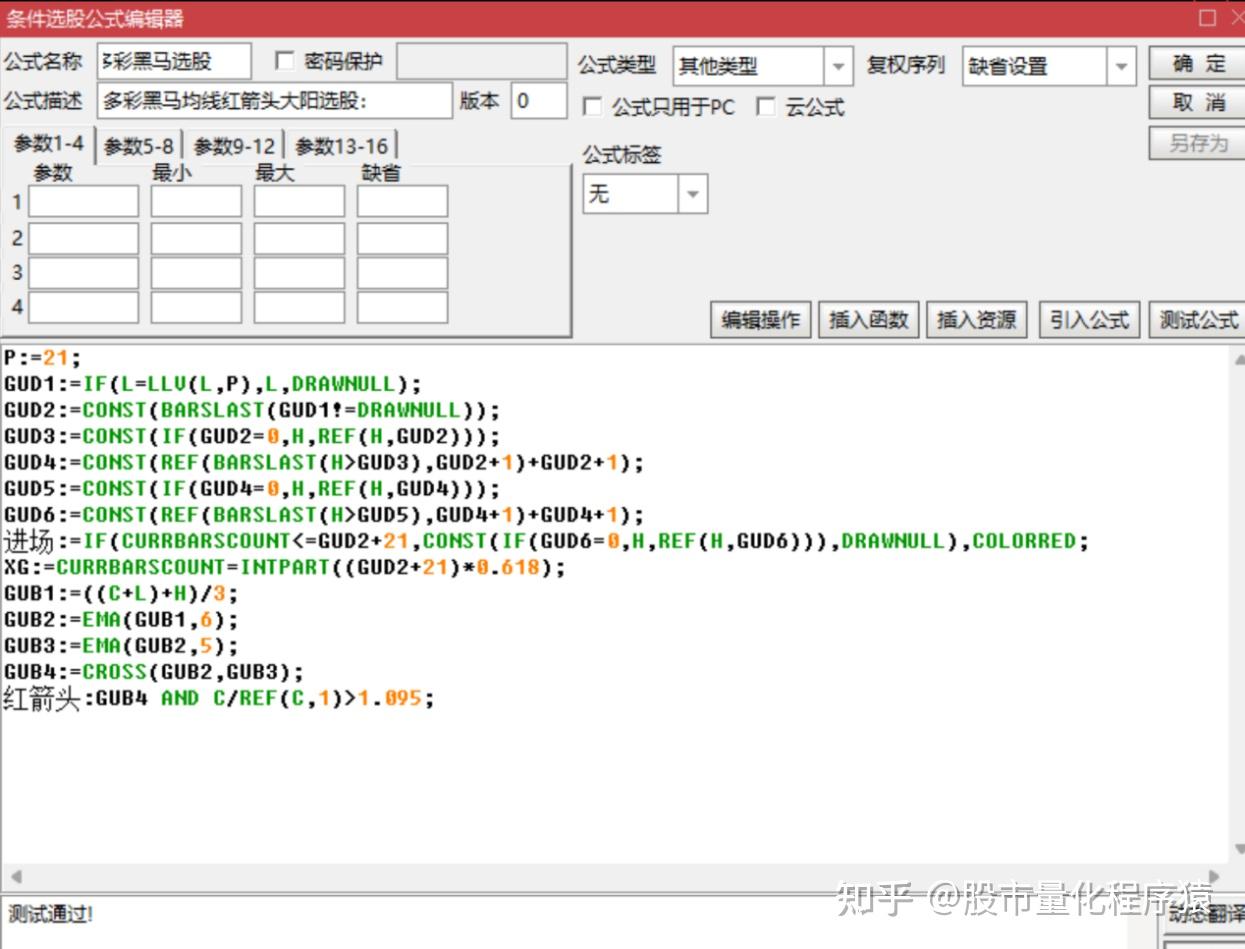Click the 测试公式 button

(x=1197, y=320)
